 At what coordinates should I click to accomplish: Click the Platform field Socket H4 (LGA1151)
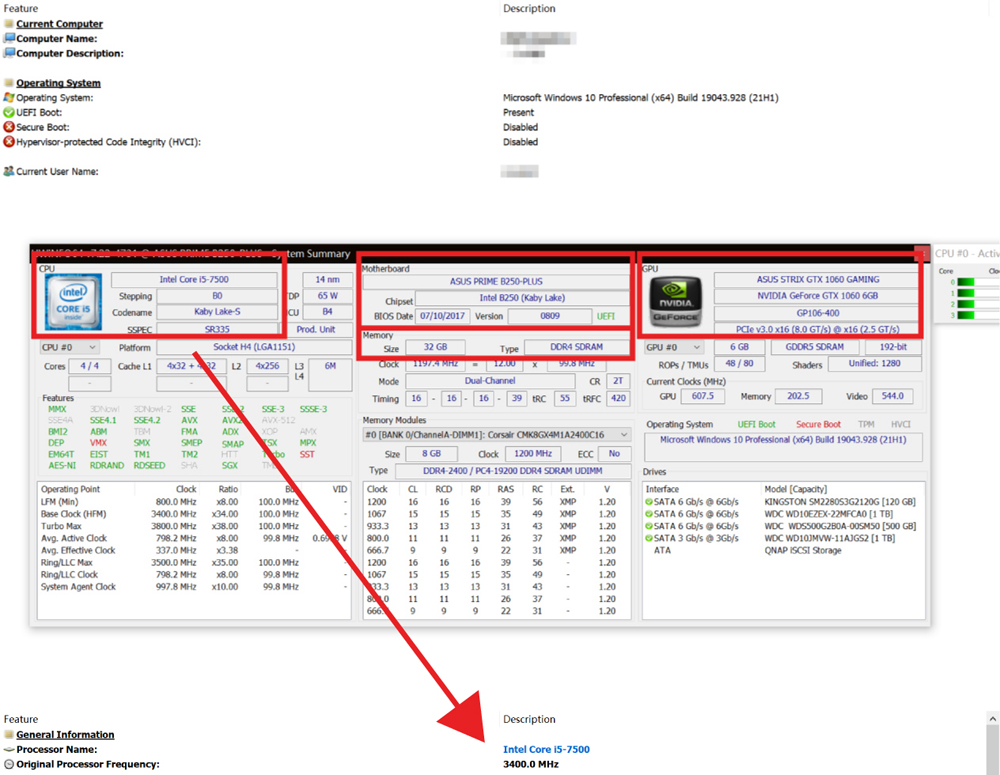click(254, 347)
